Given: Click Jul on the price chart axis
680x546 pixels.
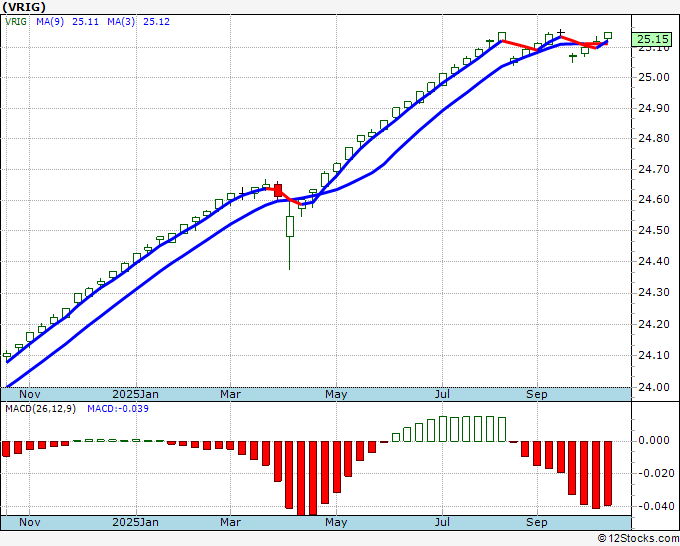Looking at the screenshot, I should pos(442,394).
